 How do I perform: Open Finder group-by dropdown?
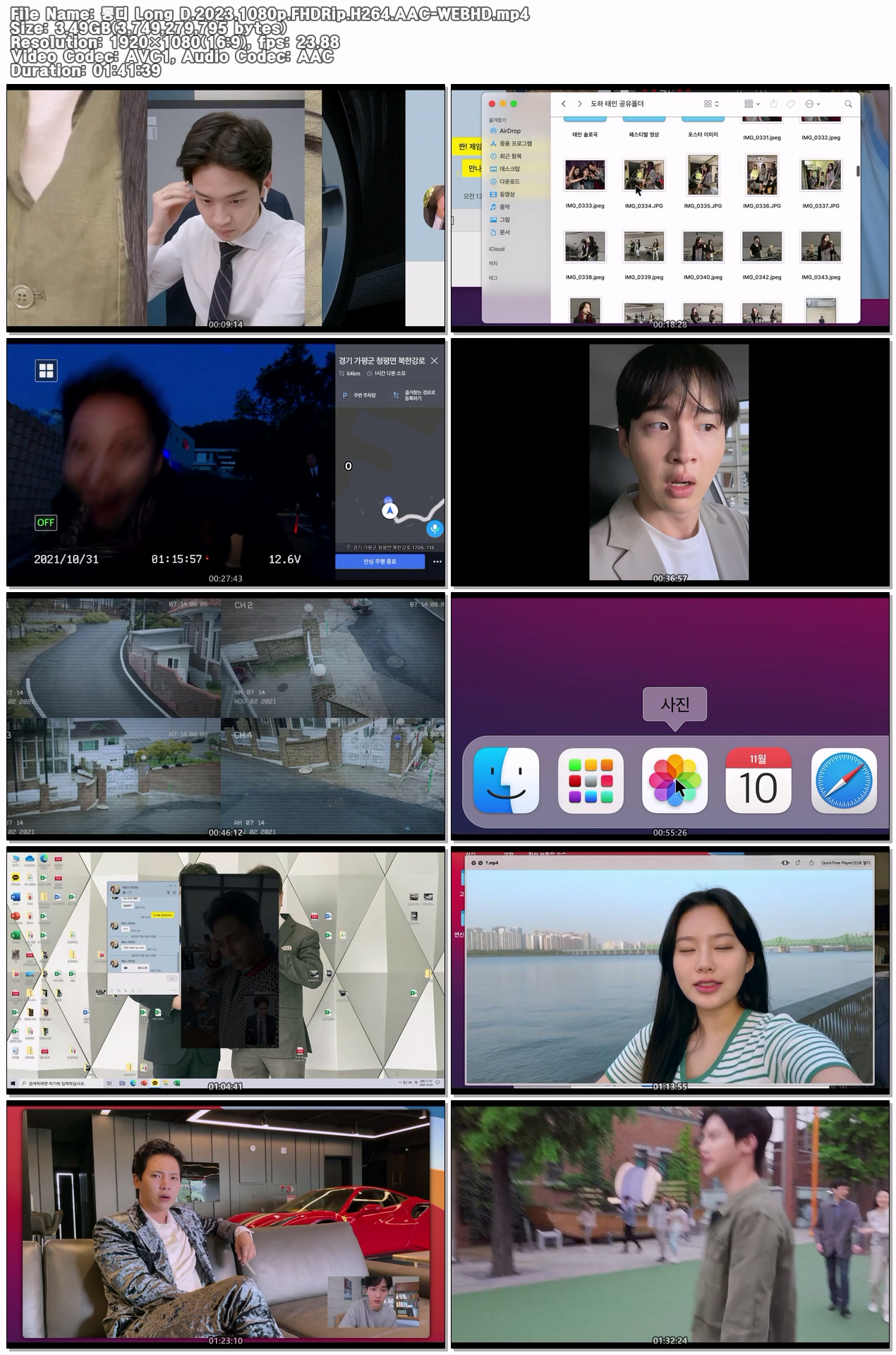pos(752,104)
